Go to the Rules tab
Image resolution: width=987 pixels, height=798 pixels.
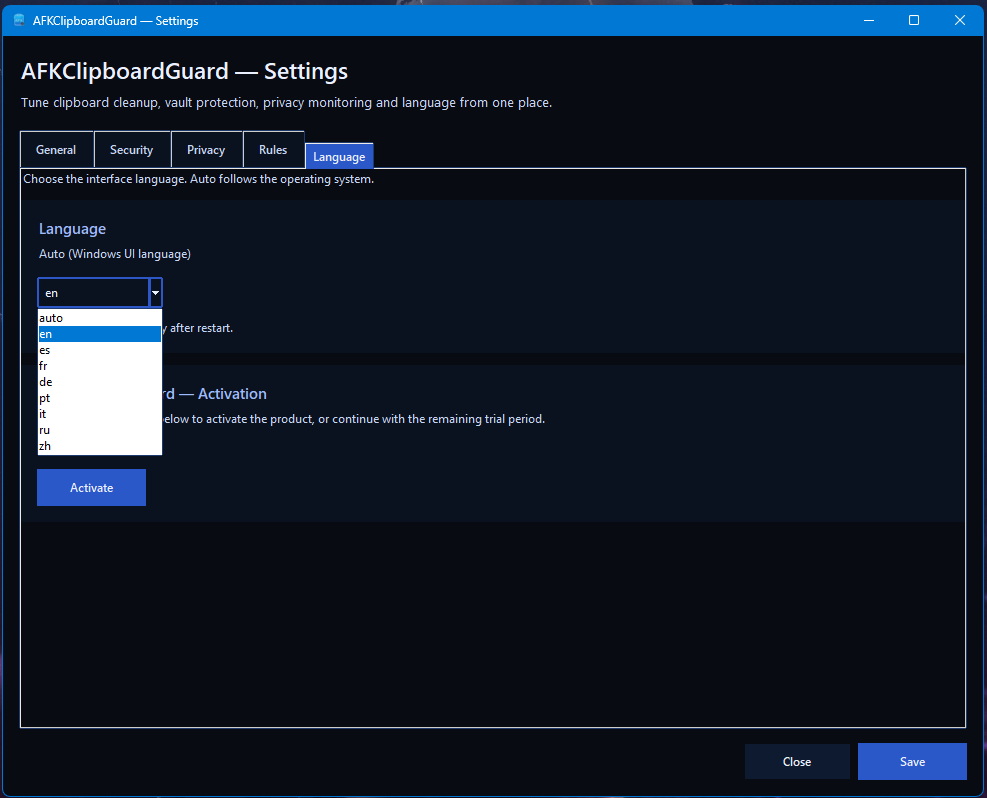click(273, 150)
